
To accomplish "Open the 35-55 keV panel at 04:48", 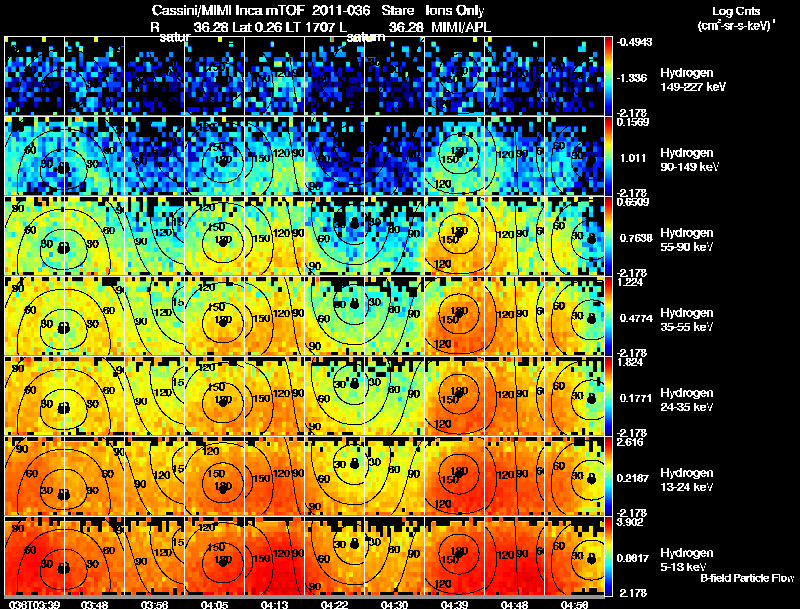I will pyautogui.click(x=514, y=316).
